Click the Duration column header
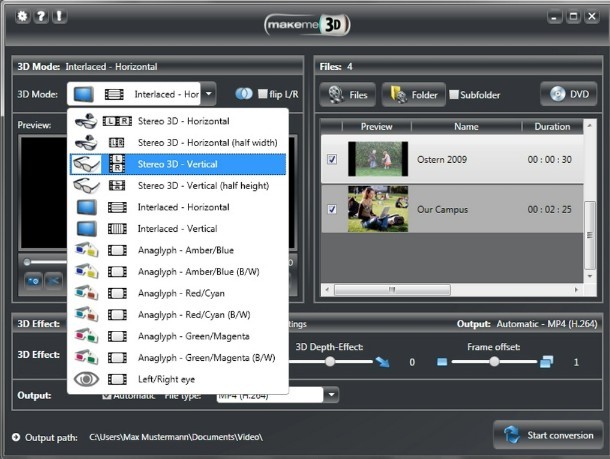610x459 pixels. (552, 126)
